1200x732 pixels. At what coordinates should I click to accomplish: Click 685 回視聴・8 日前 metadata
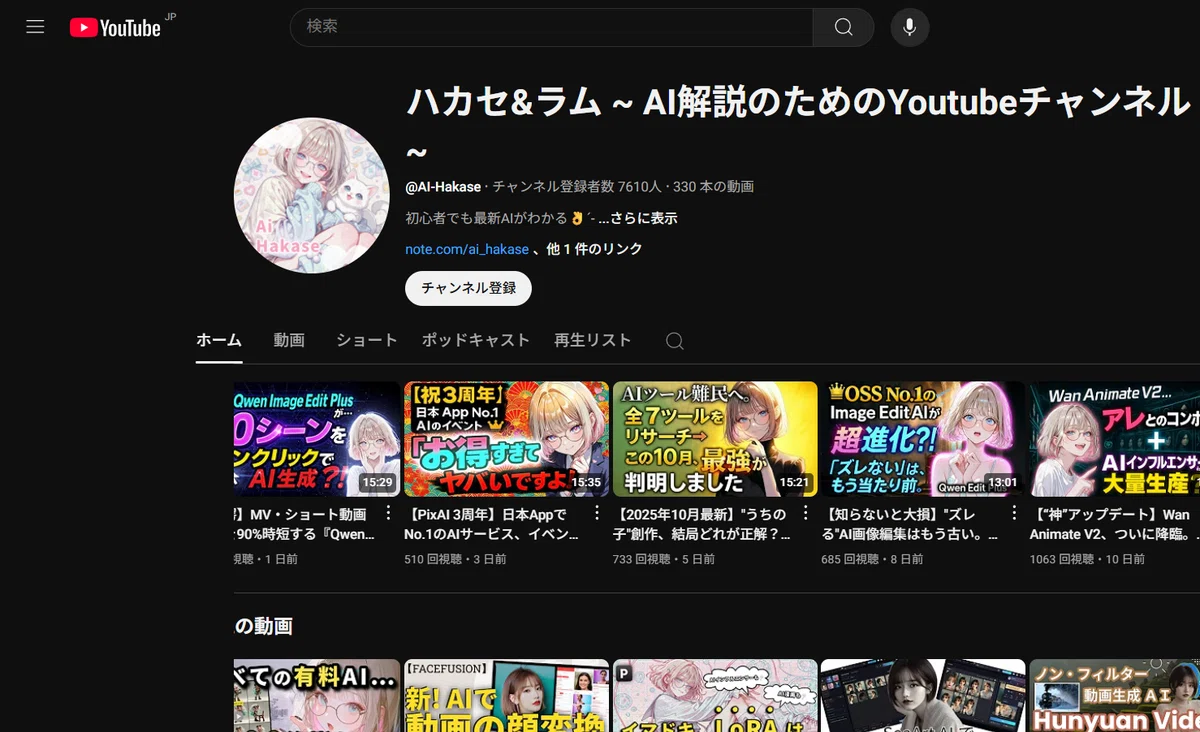tap(872, 559)
